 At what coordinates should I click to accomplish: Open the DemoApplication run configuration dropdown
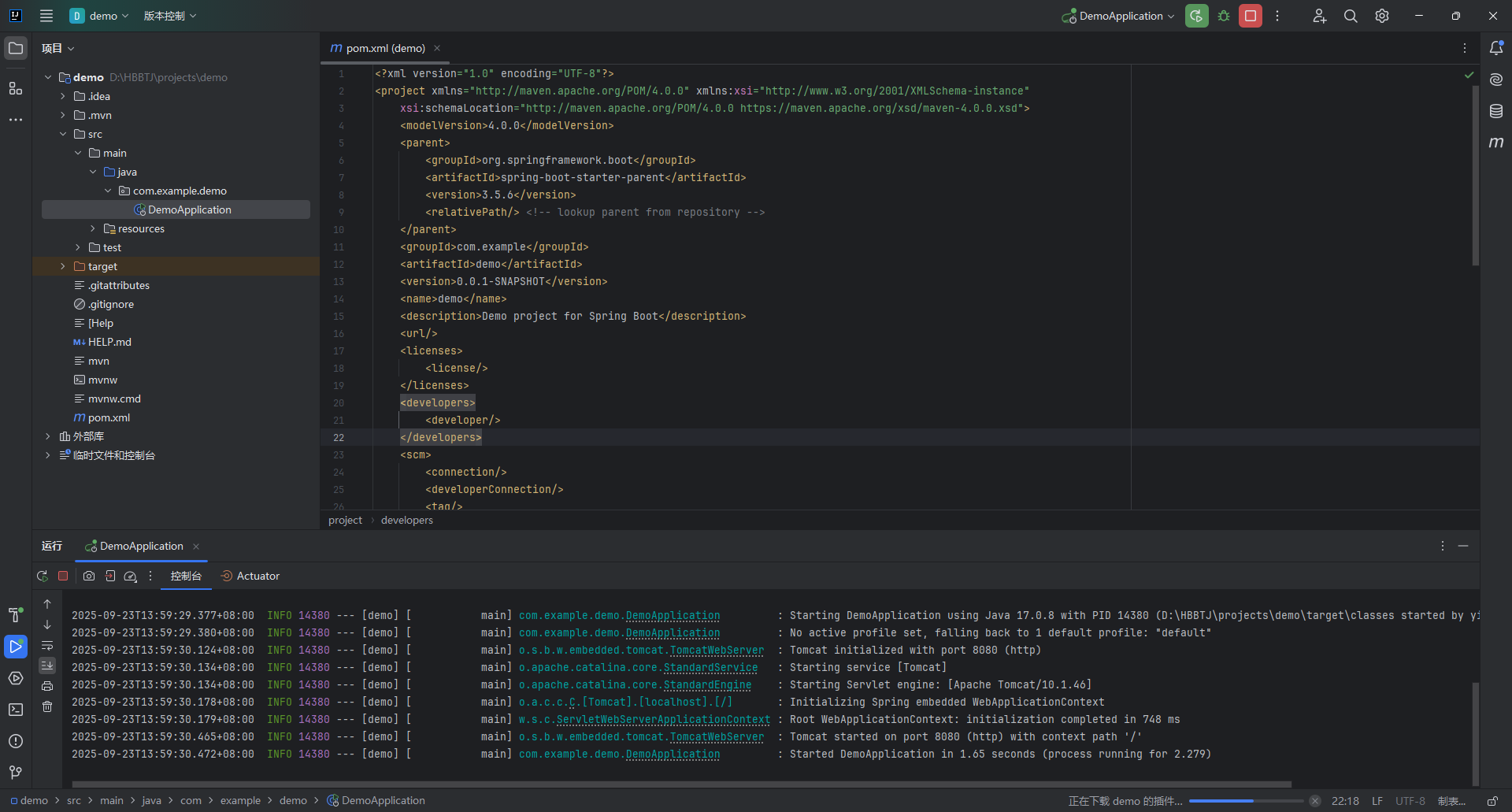coord(1119,16)
